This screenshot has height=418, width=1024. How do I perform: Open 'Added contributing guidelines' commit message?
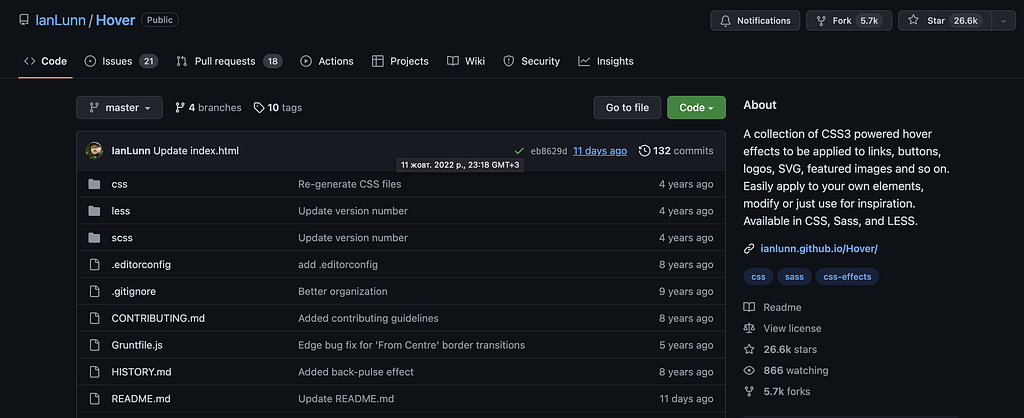368,318
